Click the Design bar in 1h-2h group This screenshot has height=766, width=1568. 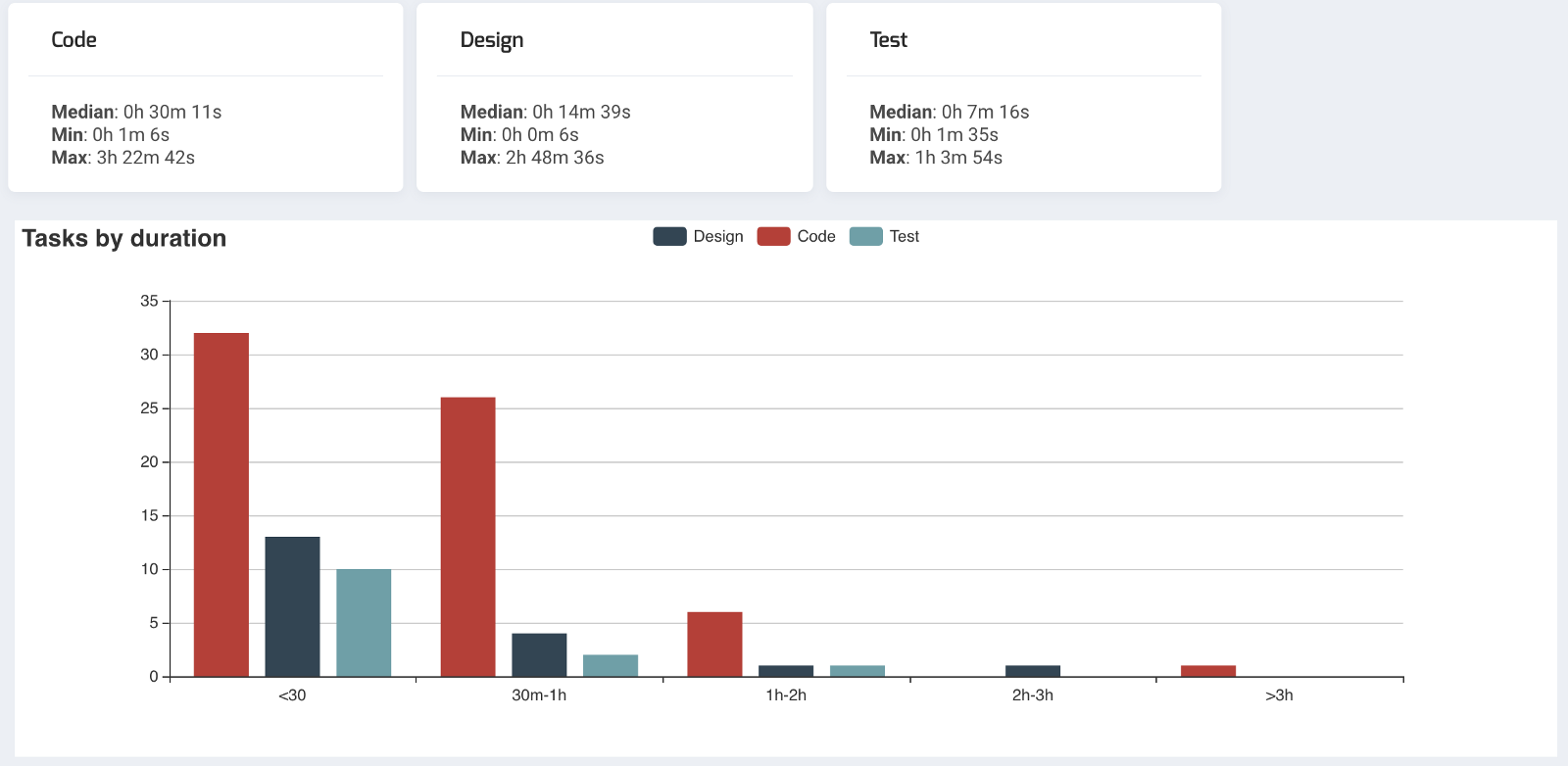click(x=786, y=671)
